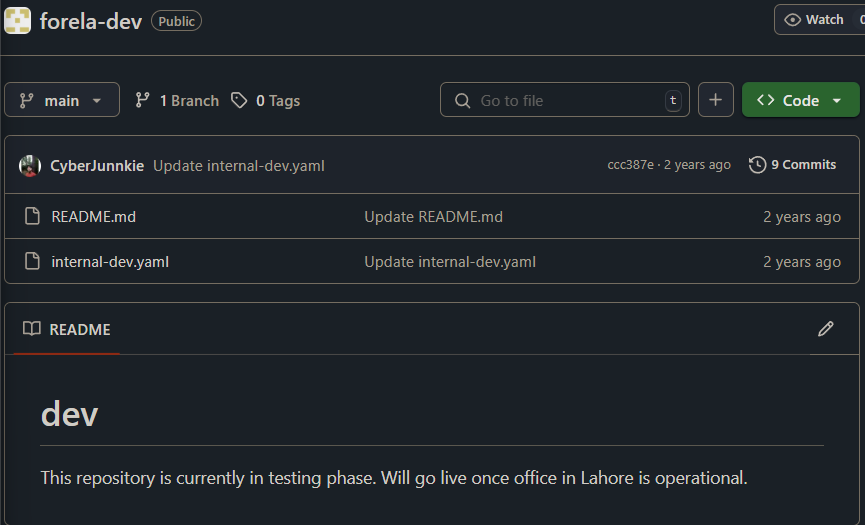Image resolution: width=865 pixels, height=525 pixels.
Task: Click CyberJunnkie's profile avatar
Action: click(x=30, y=165)
